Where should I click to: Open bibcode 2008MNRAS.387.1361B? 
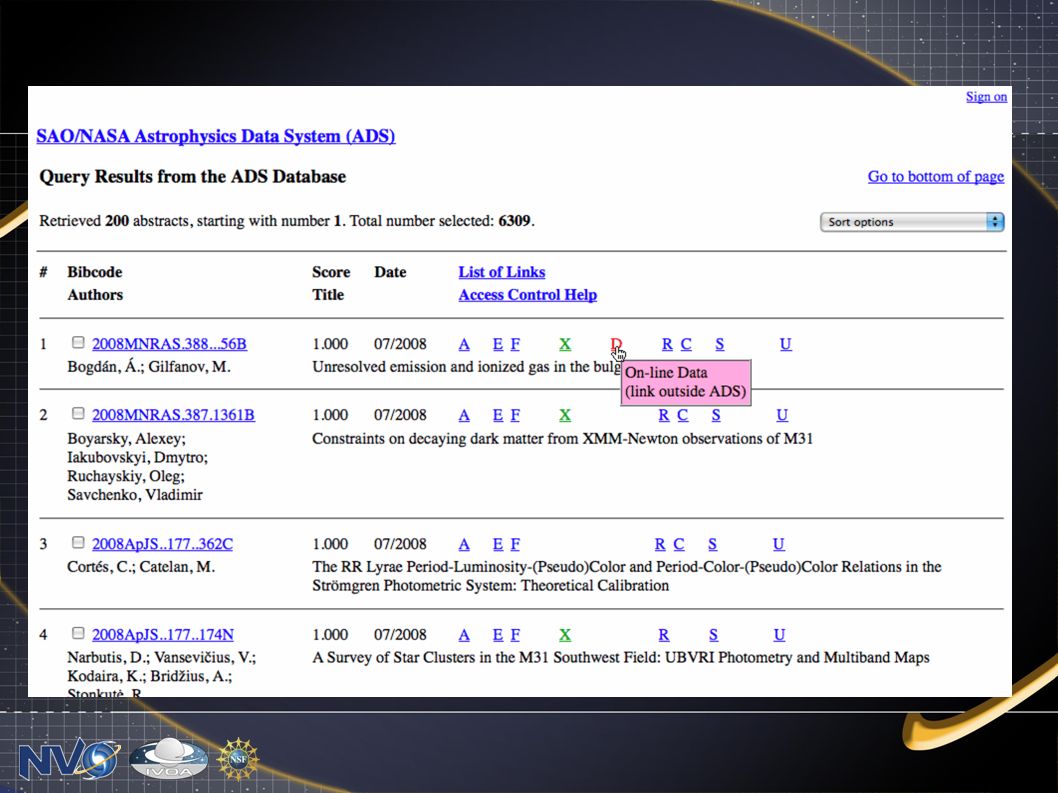tap(173, 415)
